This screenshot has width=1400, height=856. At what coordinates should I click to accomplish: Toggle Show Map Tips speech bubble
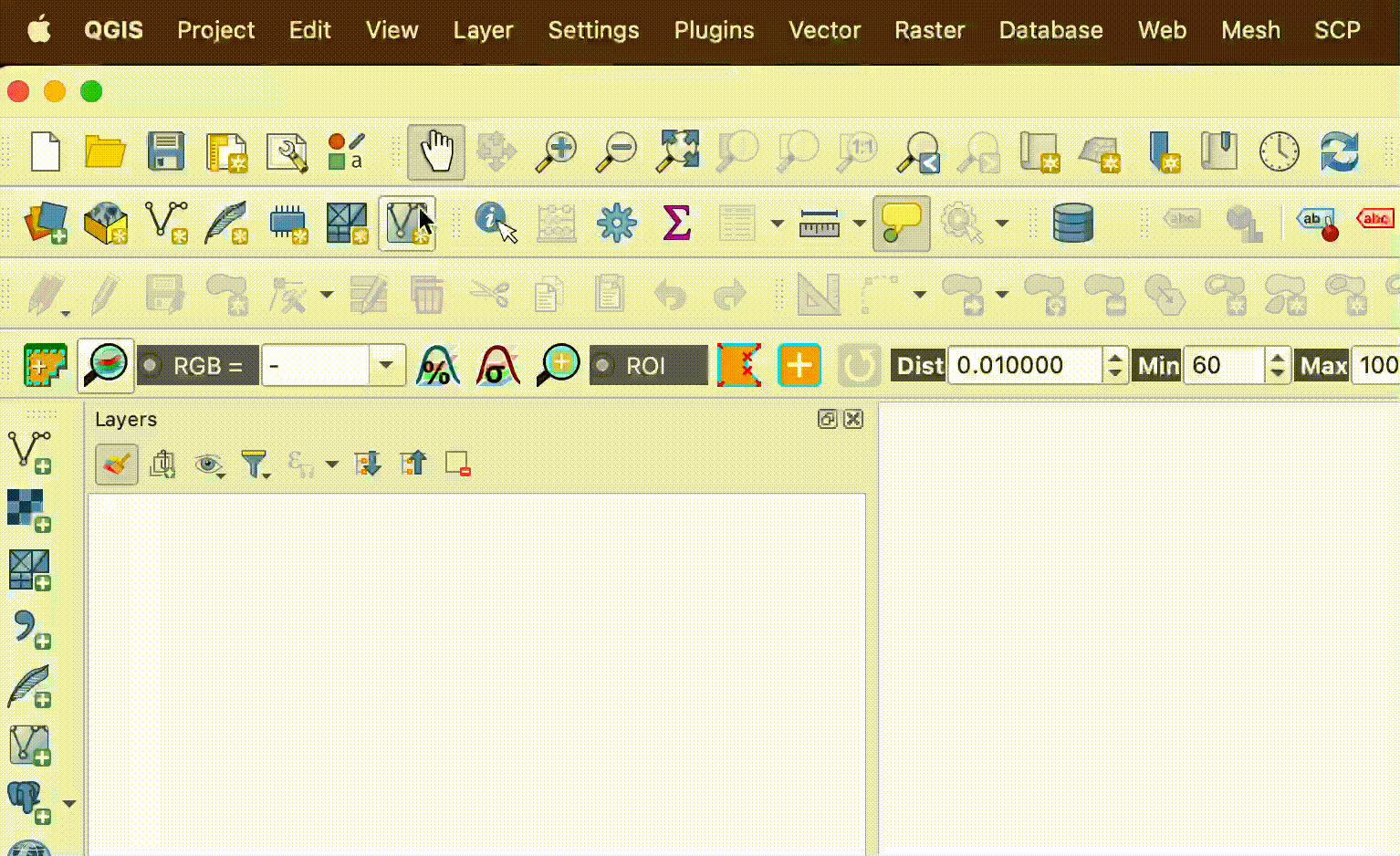(901, 223)
